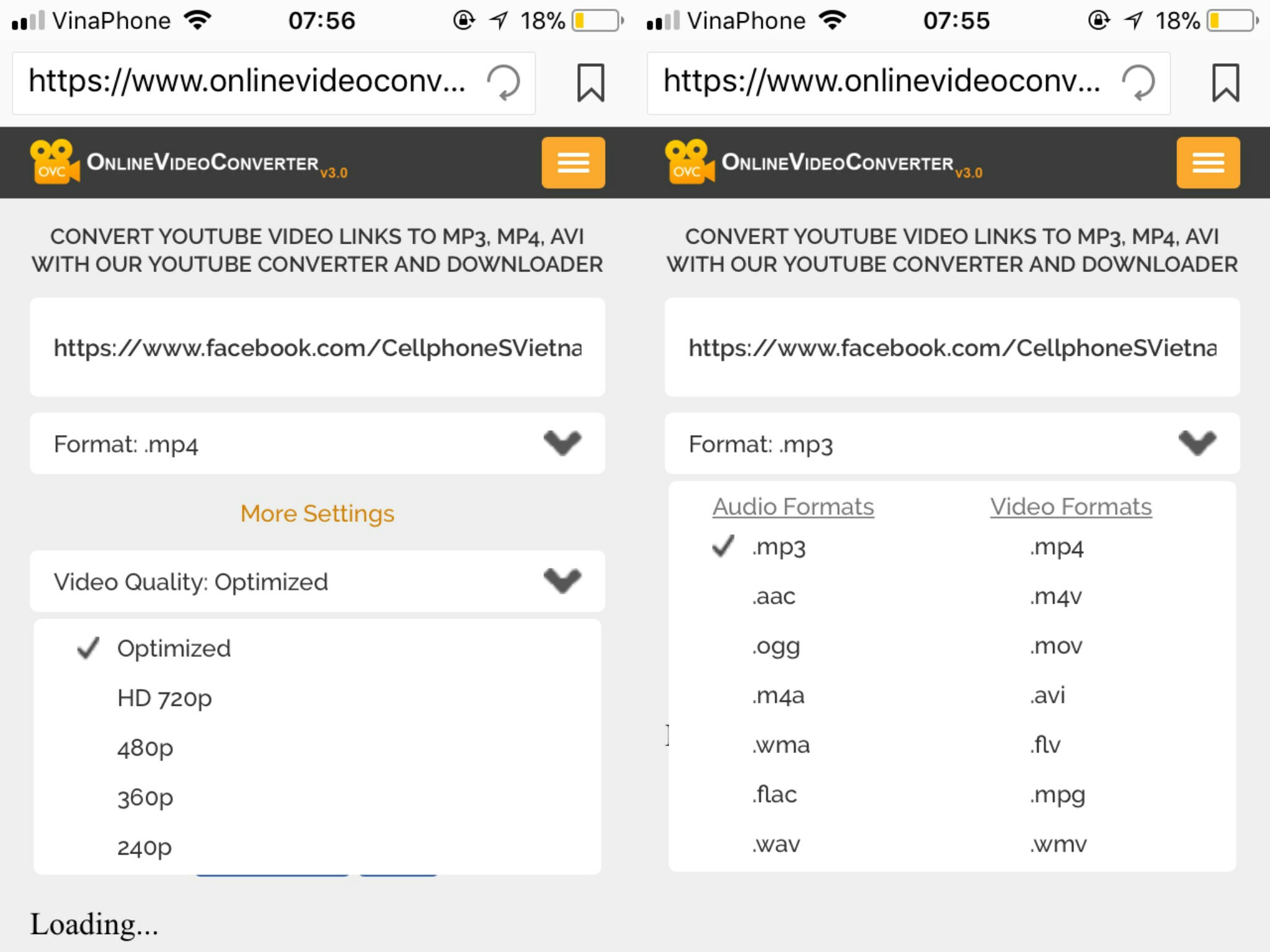Screen dimensions: 1270x952
Task: Choose .m4a audio format
Action: [x=778, y=695]
